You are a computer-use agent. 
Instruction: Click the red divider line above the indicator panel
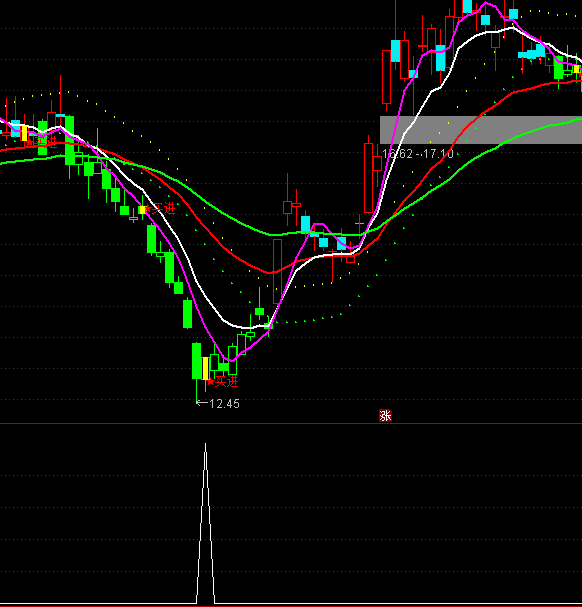[x=291, y=424]
